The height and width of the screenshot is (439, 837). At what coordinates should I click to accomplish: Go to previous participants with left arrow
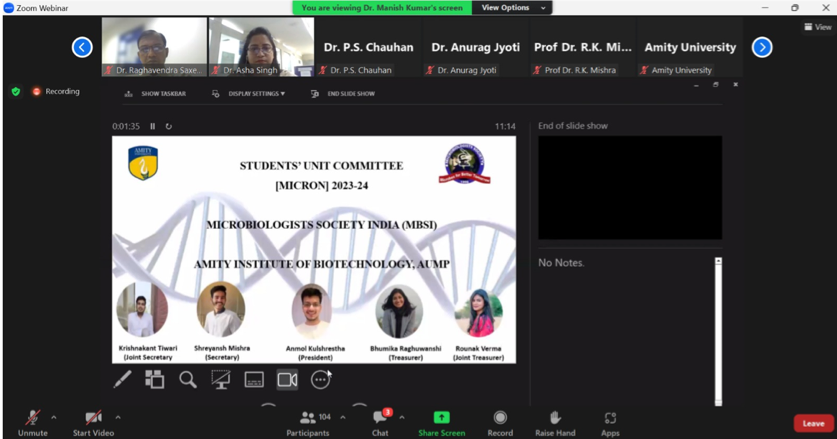click(82, 48)
